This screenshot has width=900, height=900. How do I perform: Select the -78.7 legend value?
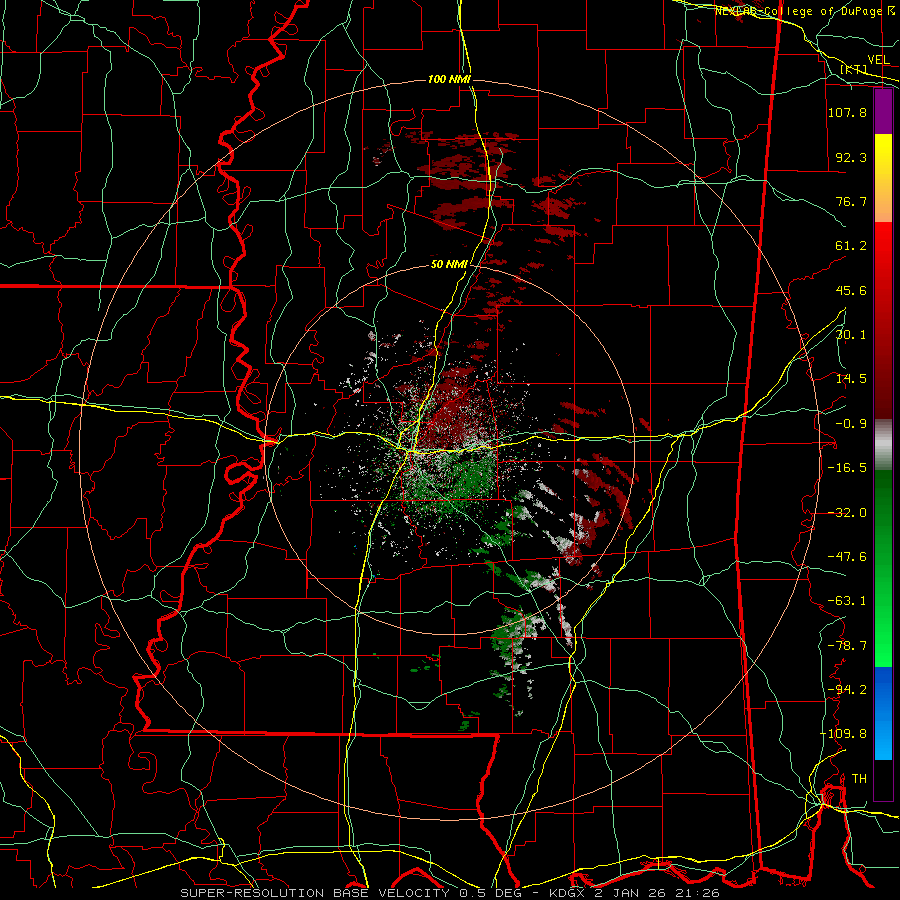point(847,646)
